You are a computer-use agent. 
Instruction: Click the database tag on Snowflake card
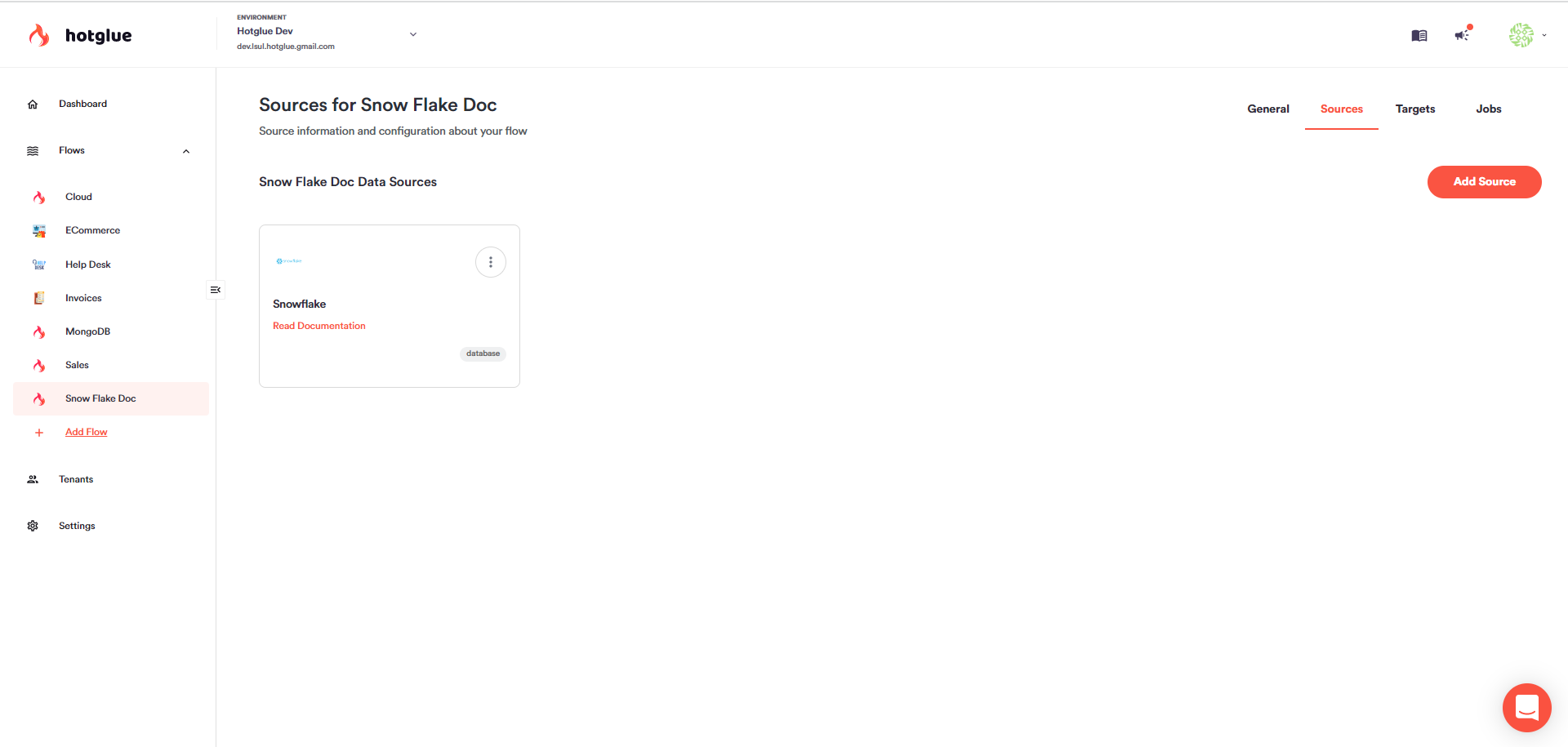click(x=483, y=353)
